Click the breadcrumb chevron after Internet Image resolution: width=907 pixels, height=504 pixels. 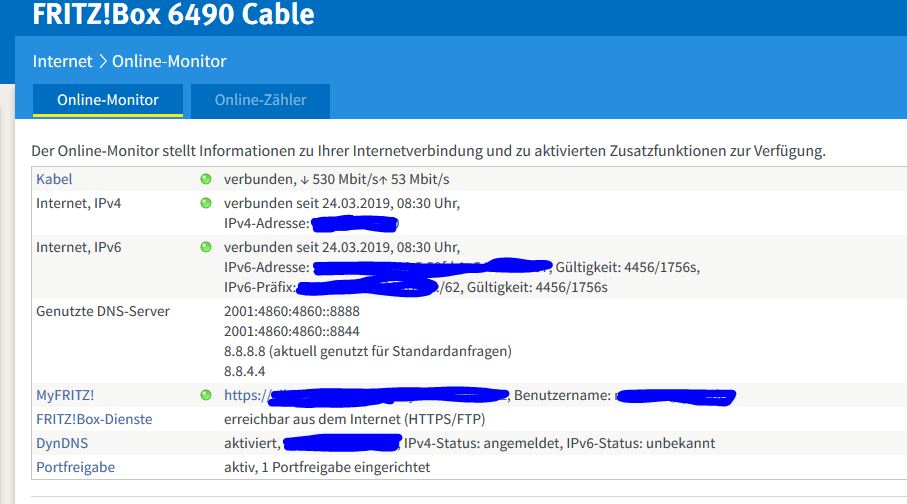(x=102, y=61)
